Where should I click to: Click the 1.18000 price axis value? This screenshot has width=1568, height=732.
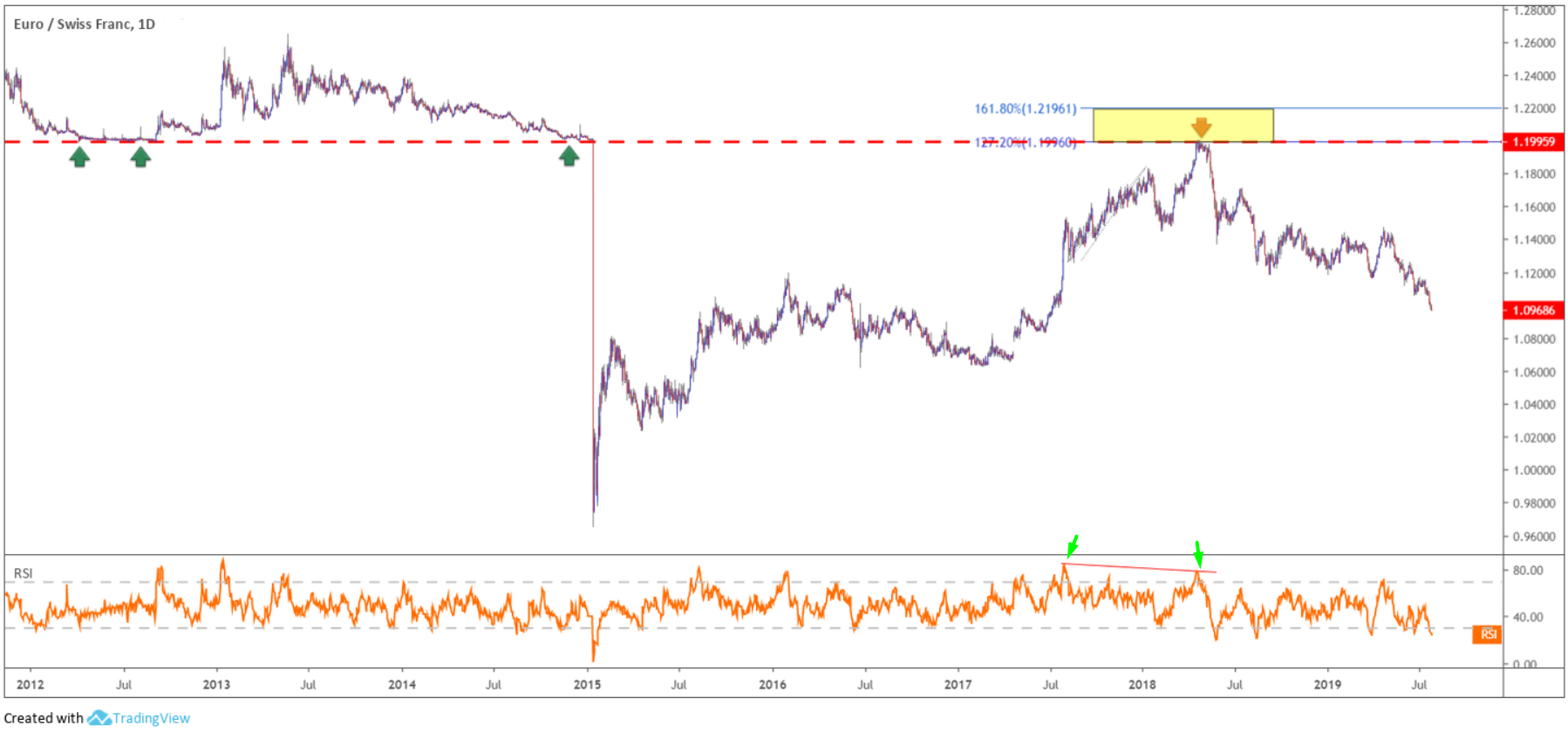[1534, 174]
